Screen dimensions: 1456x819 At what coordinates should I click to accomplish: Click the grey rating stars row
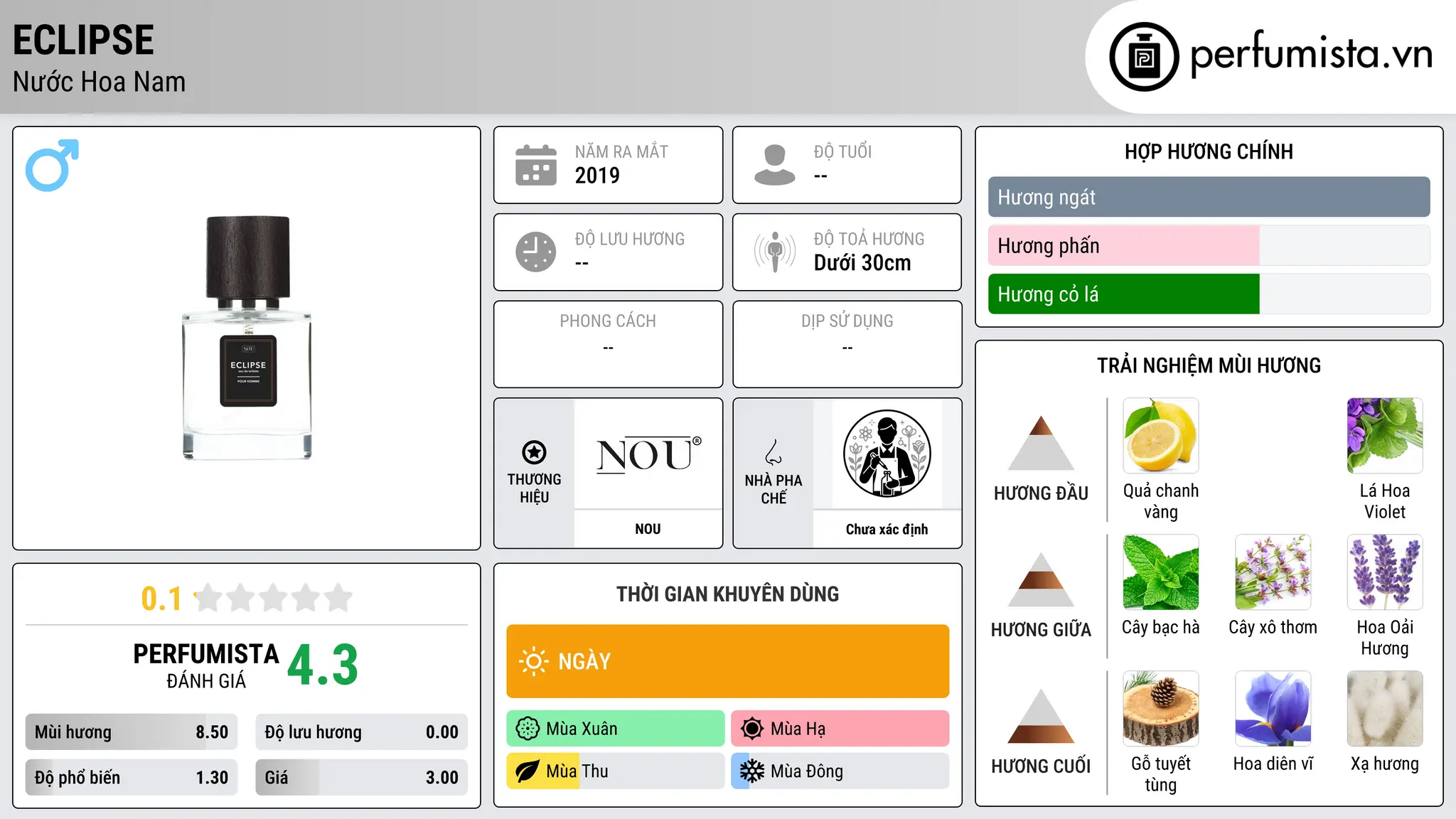coord(274,598)
